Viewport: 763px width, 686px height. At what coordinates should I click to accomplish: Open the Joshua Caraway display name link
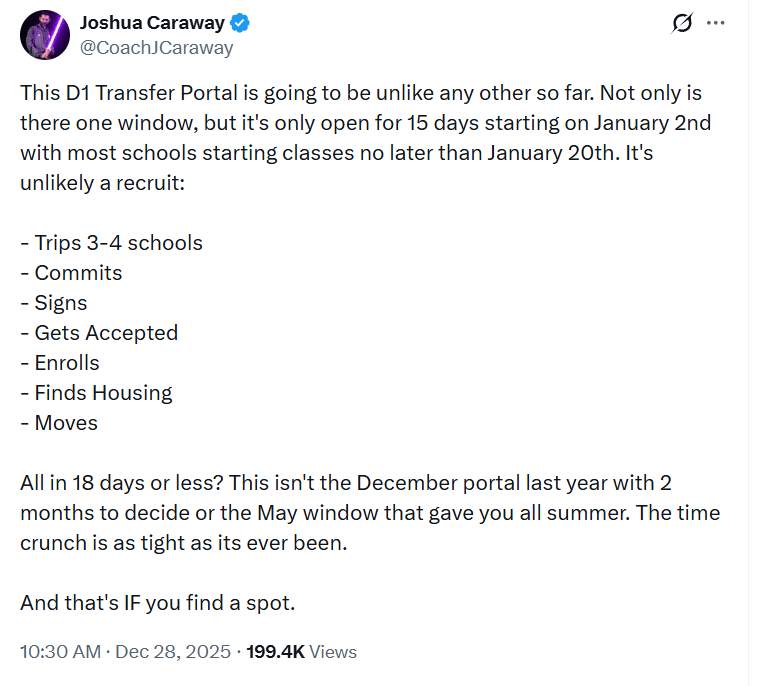[x=151, y=24]
